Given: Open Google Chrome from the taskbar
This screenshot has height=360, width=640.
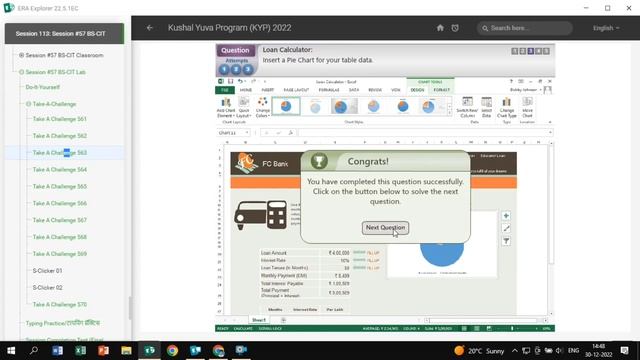Looking at the screenshot, I should [x=172, y=350].
